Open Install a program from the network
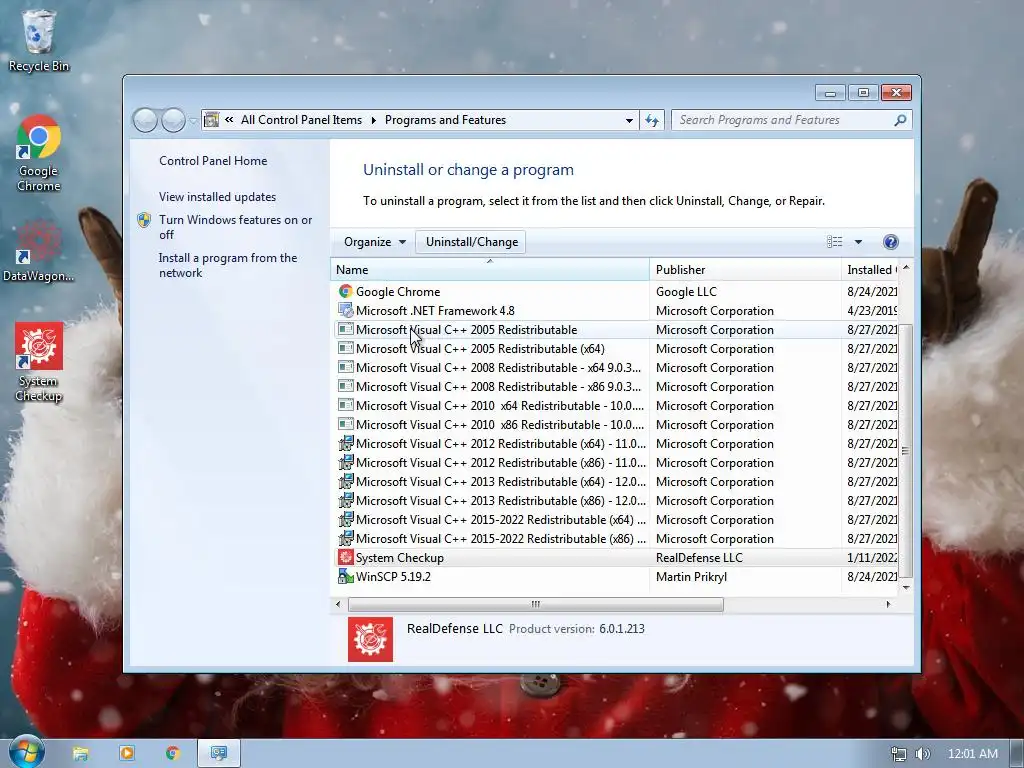This screenshot has height=768, width=1024. click(x=227, y=265)
